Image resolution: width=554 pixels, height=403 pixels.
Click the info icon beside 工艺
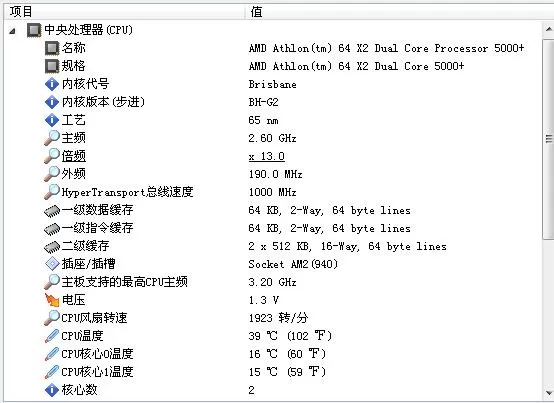click(x=52, y=120)
